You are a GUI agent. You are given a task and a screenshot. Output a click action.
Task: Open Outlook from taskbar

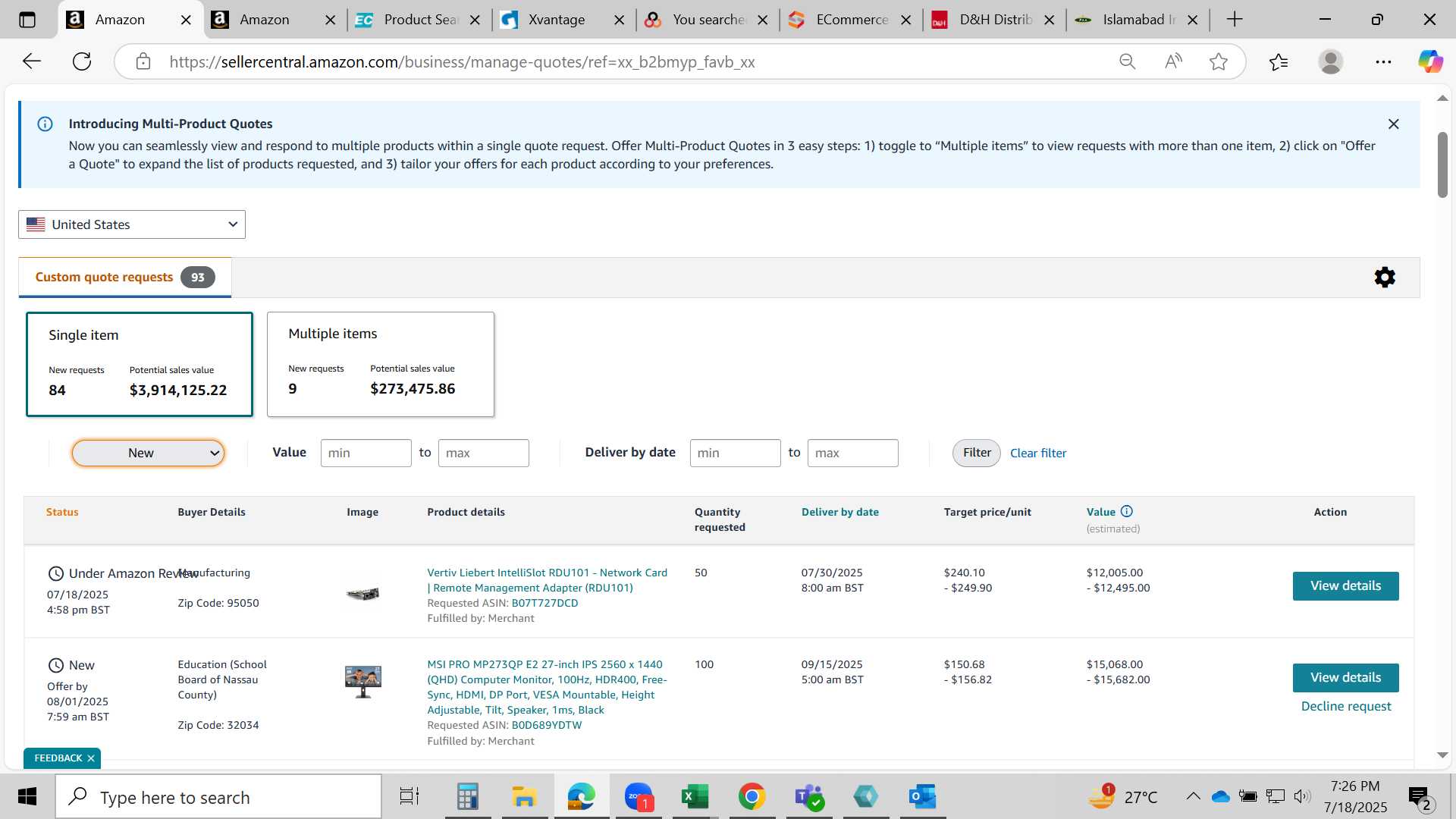tap(923, 797)
